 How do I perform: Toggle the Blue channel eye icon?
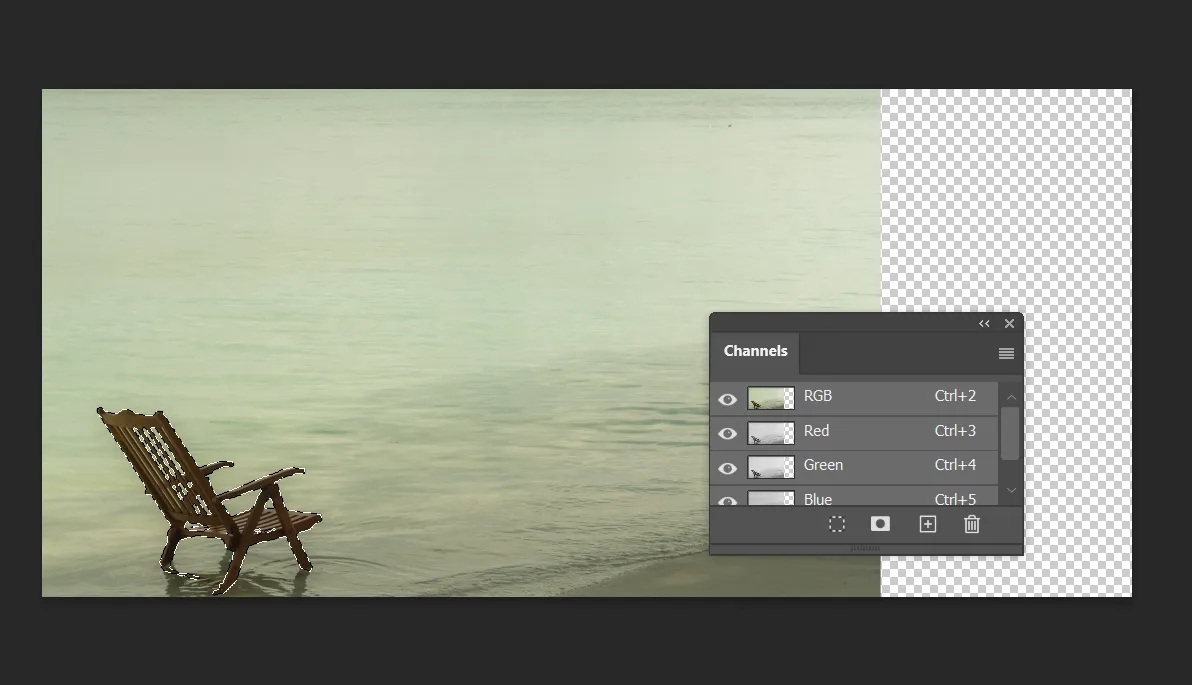click(x=727, y=498)
